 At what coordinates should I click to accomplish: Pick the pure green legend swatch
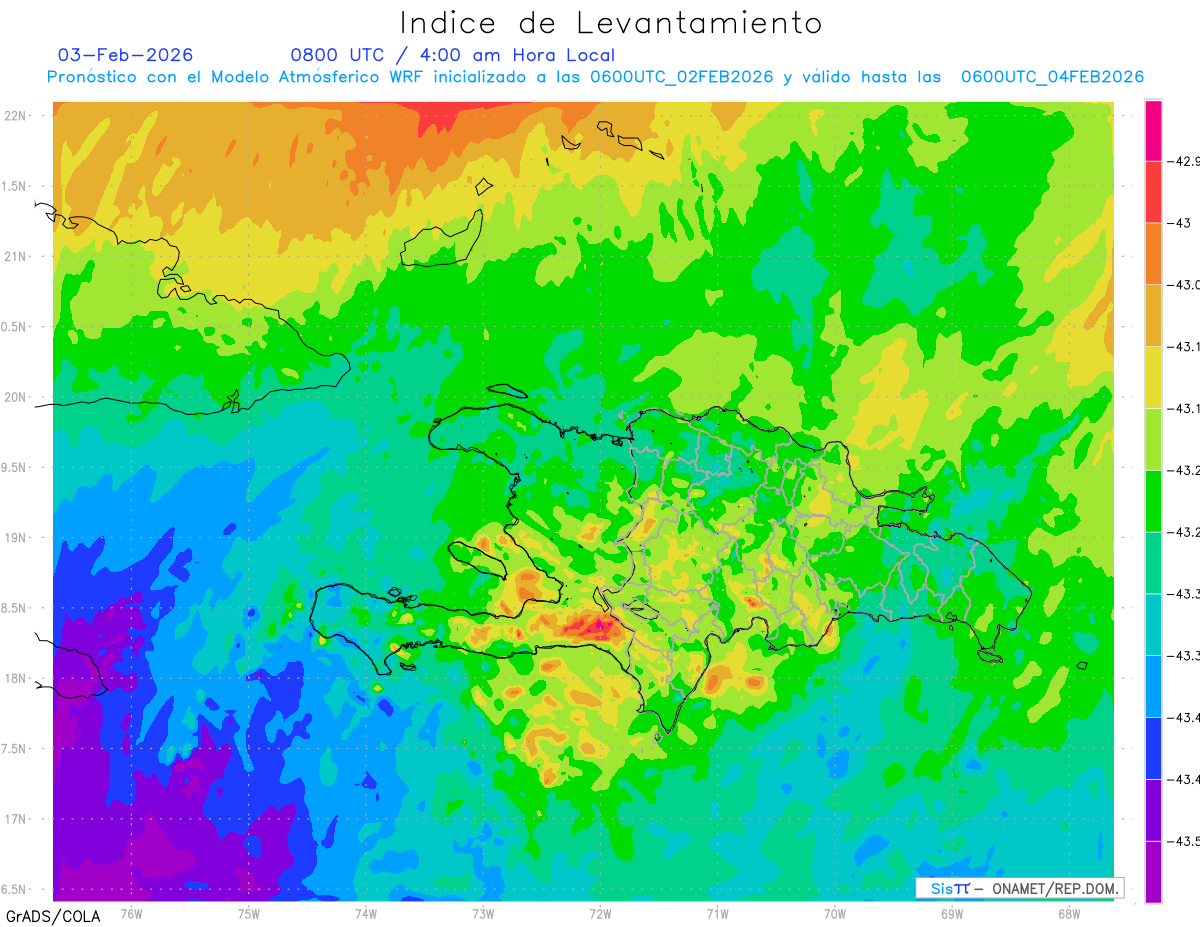pyautogui.click(x=1153, y=501)
